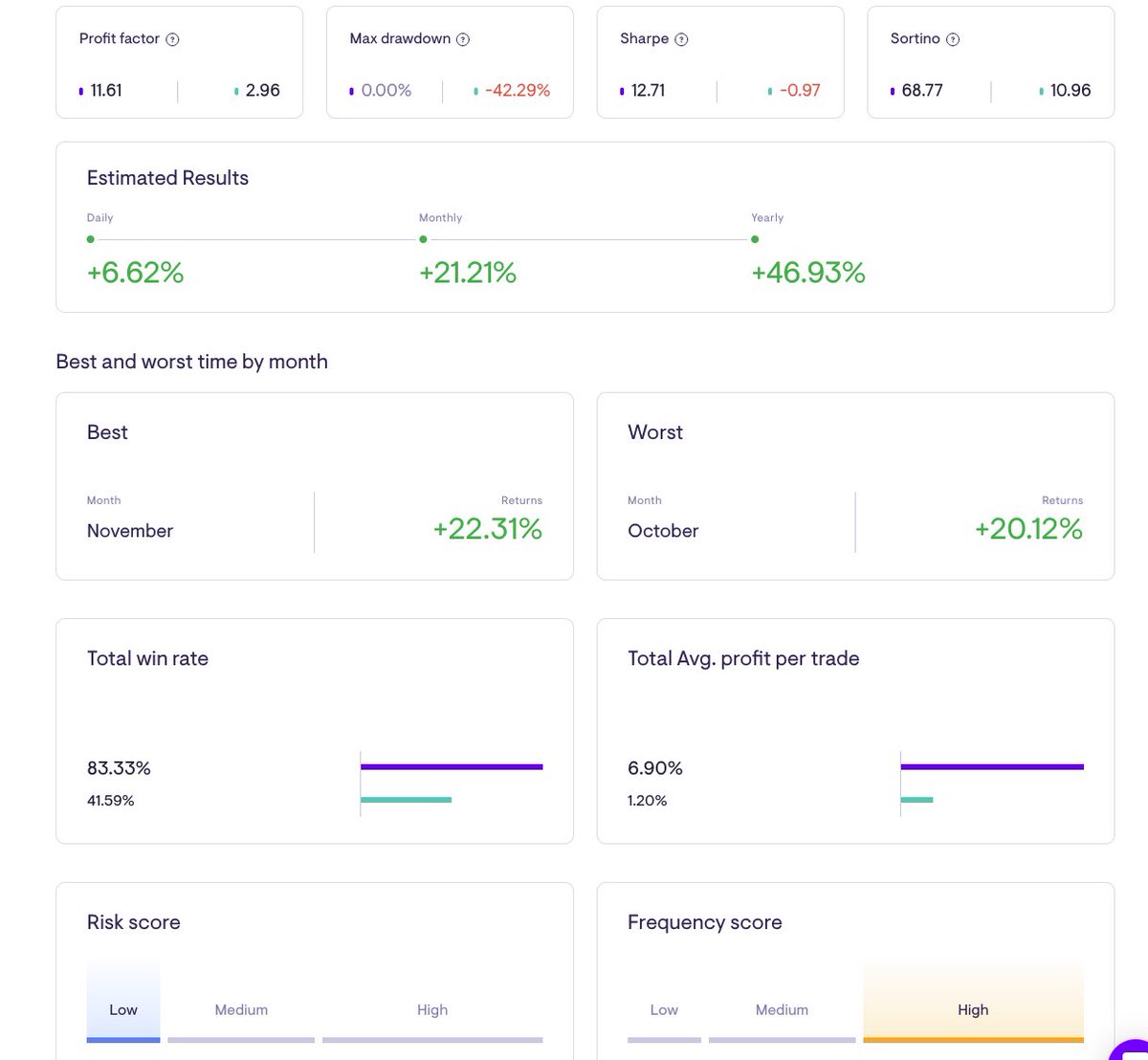Open the Max drawdown help tooltip icon
The width and height of the screenshot is (1148, 1060).
tap(463, 39)
